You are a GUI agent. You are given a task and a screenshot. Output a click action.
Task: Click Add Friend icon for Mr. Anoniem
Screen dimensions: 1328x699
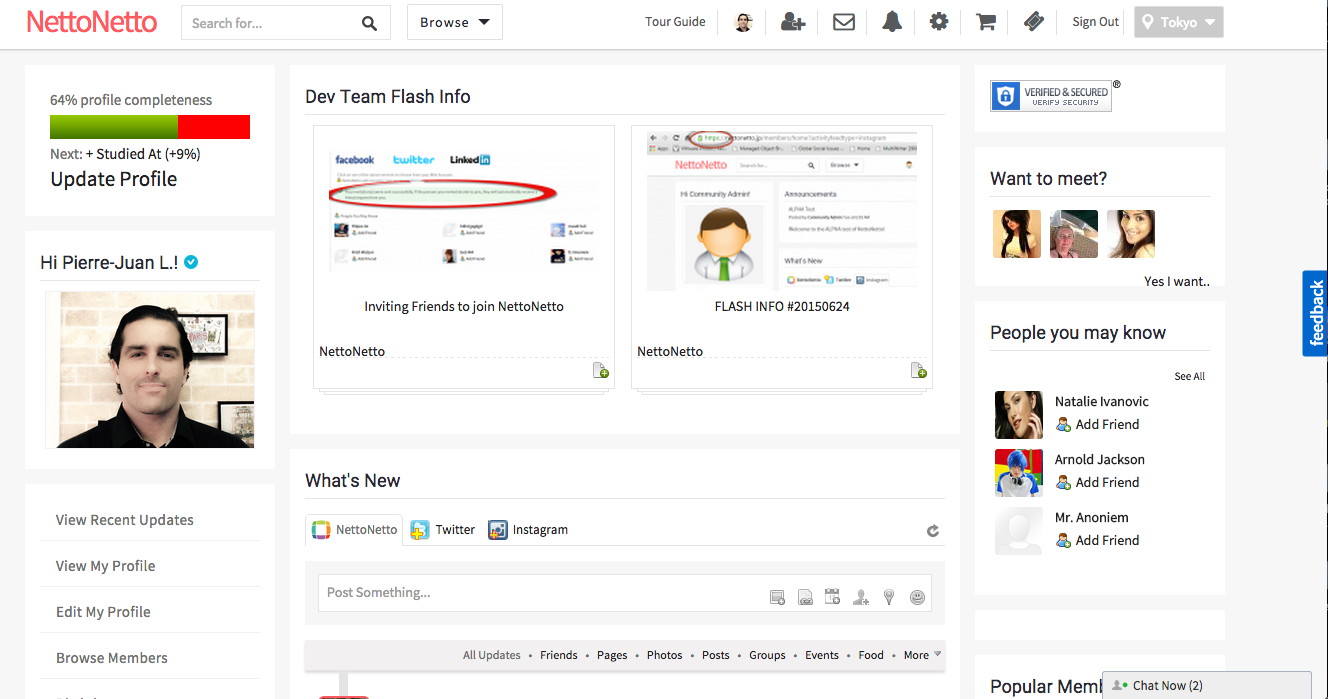1064,540
